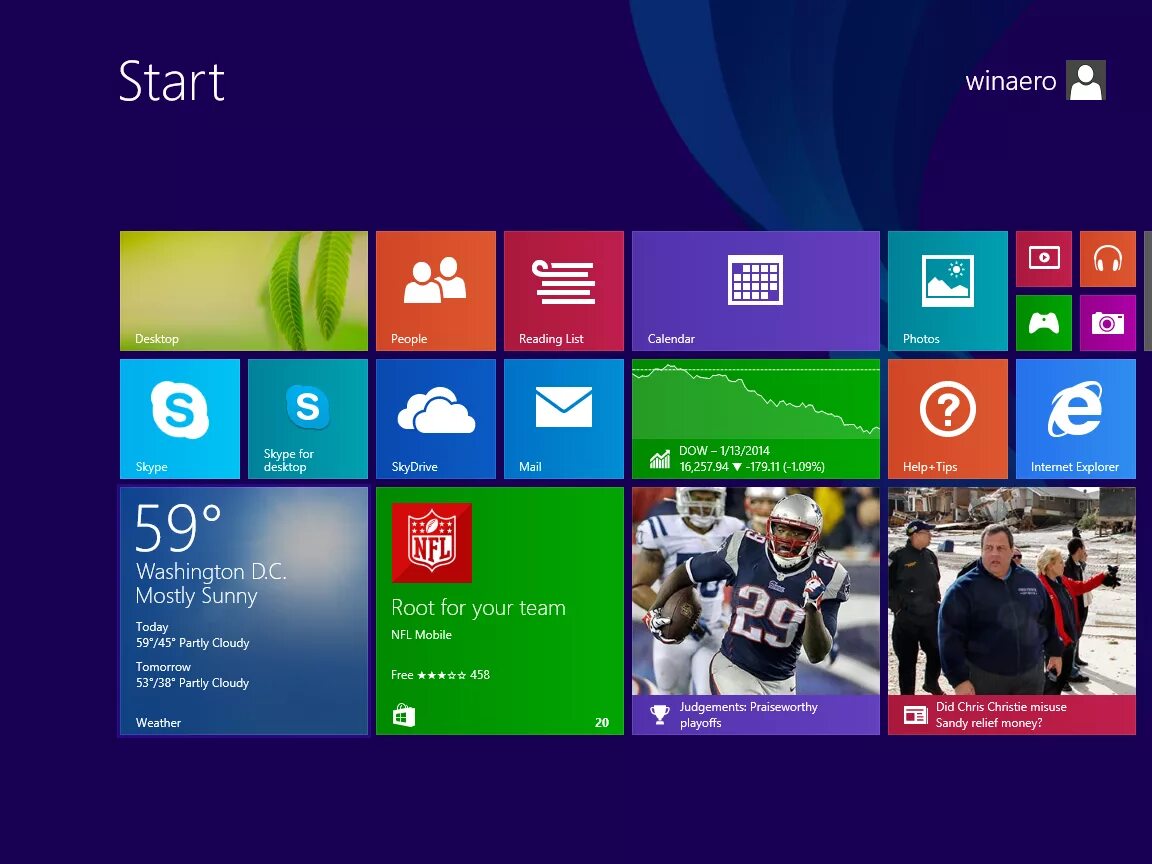
Task: Click the 'Mostly Sunny' condition text
Action: tap(196, 596)
